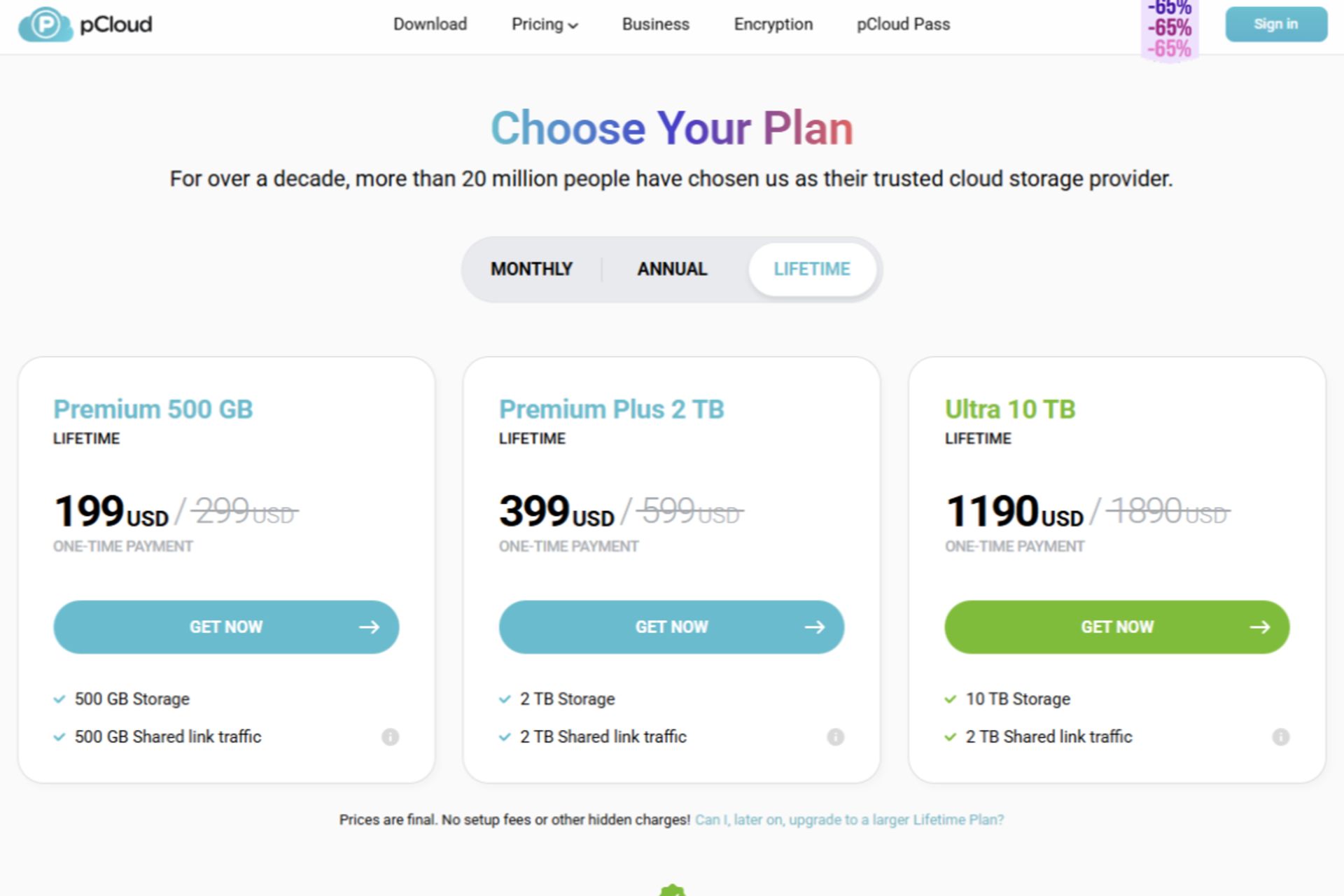Open the upgrade to larger Lifetime Plan link
The image size is (1344, 896).
pos(849,820)
